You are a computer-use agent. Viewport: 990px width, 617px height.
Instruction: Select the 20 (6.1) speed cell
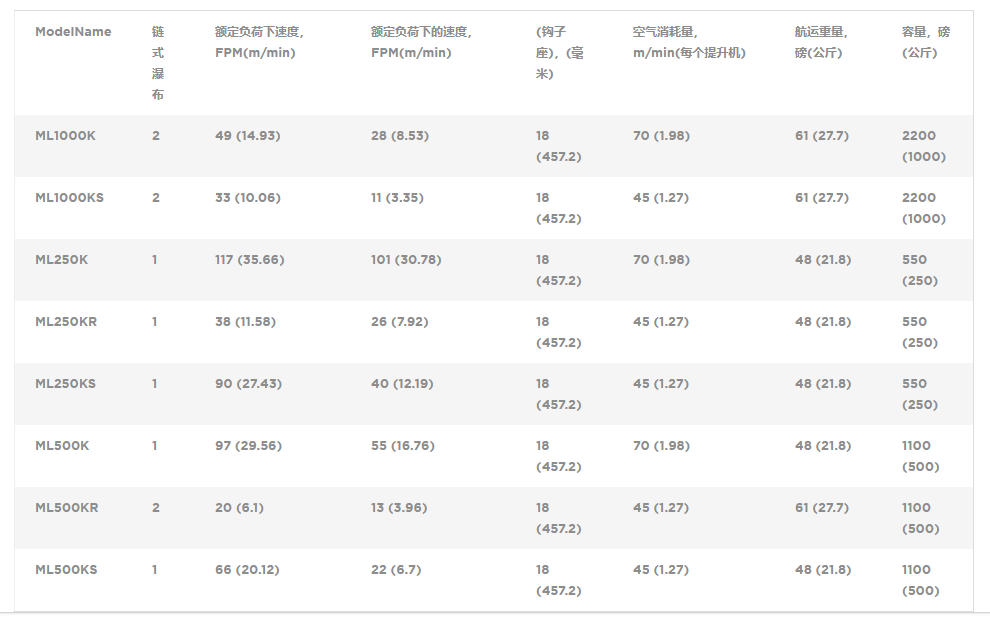tap(239, 508)
